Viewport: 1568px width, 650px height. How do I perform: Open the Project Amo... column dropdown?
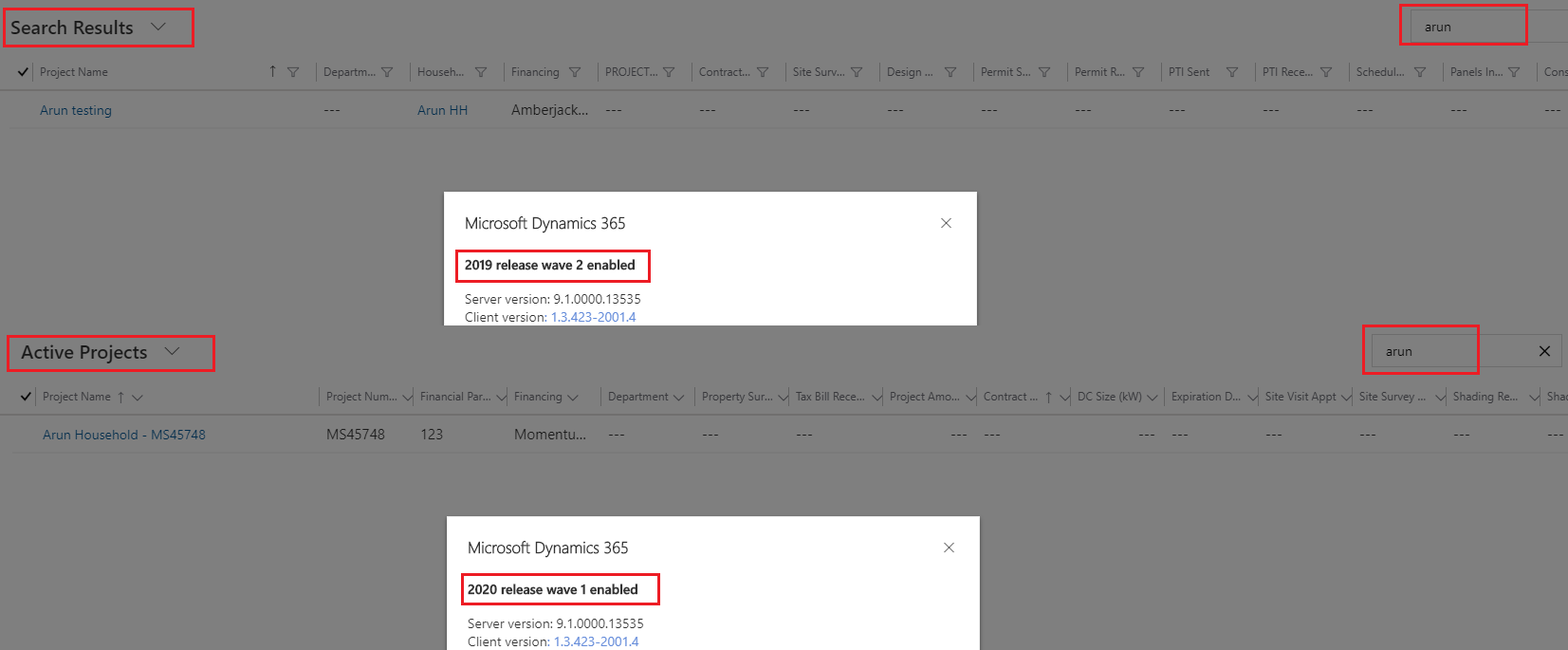click(x=970, y=398)
